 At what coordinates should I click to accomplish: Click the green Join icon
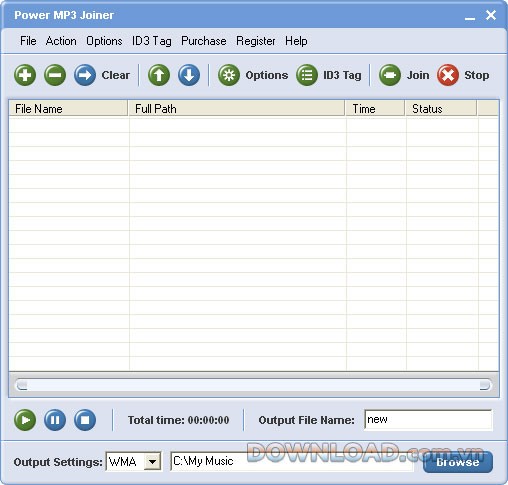click(x=390, y=75)
